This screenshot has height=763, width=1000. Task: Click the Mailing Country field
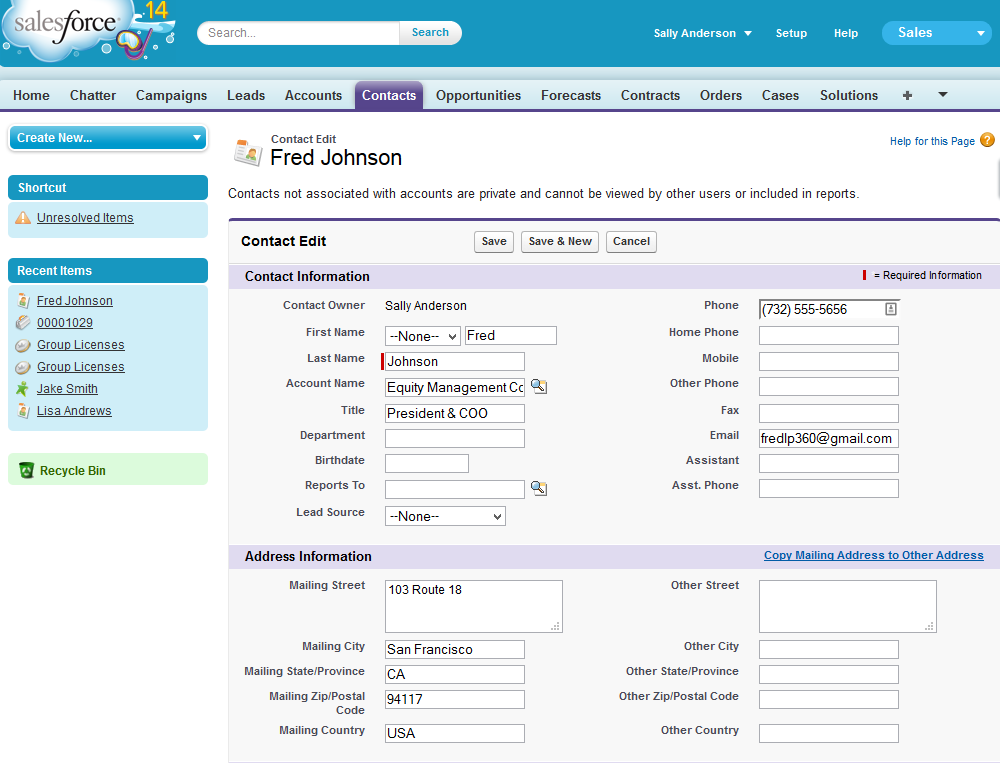tap(455, 733)
